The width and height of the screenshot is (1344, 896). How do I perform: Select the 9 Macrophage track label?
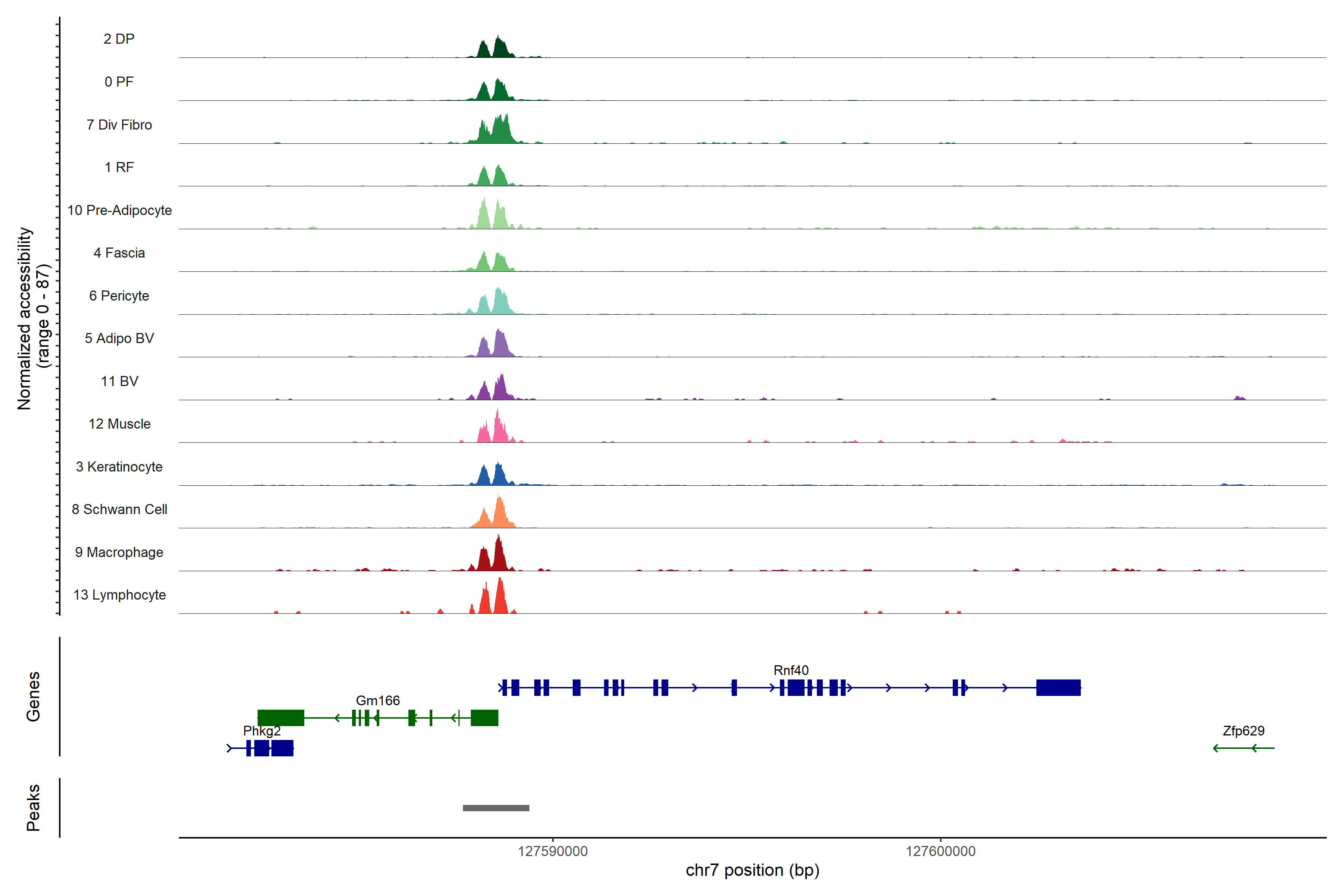(119, 552)
